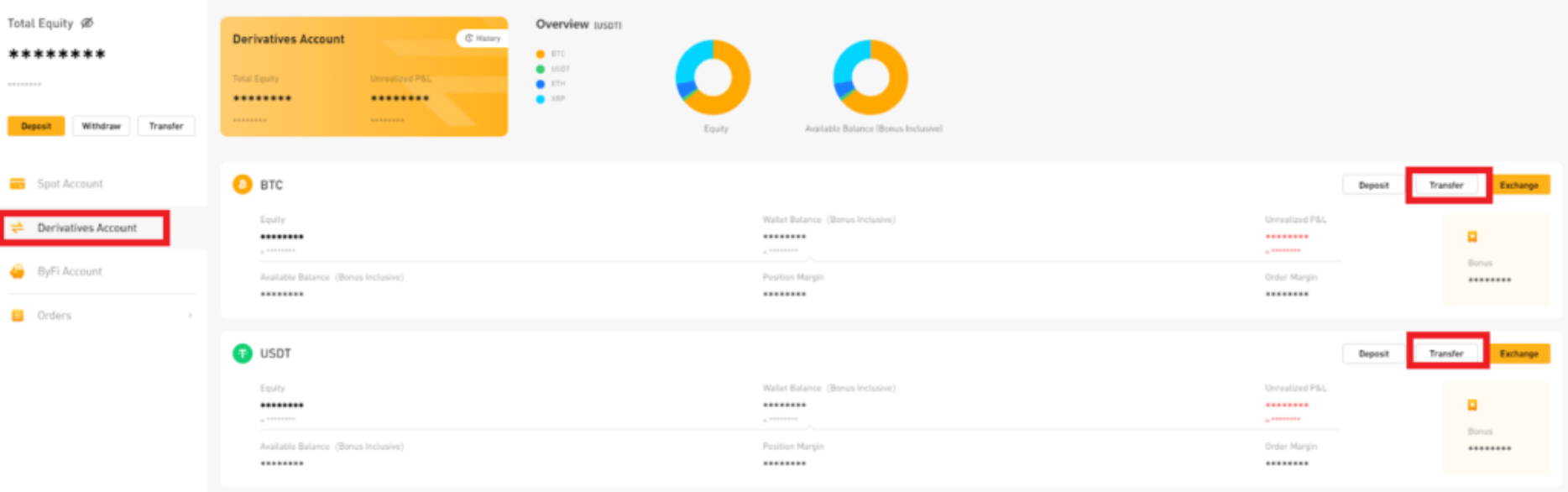This screenshot has width=1568, height=492.
Task: Click the BTC Unrealized P&L label
Action: click(1296, 220)
